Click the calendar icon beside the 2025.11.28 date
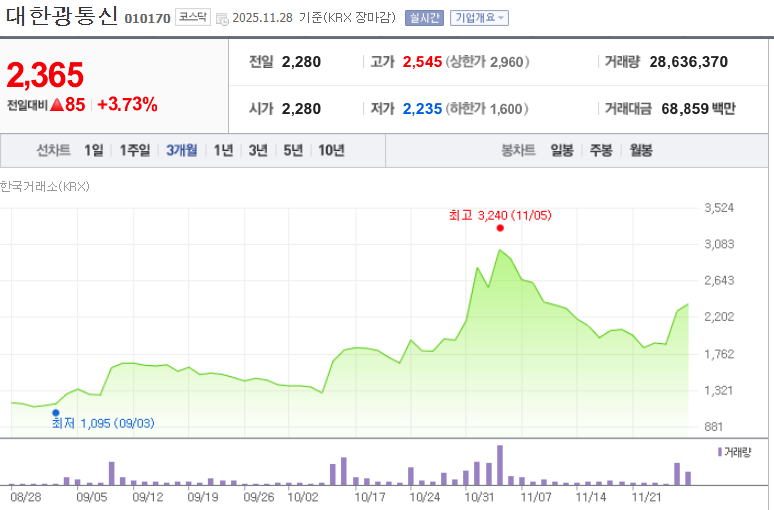 pyautogui.click(x=222, y=19)
